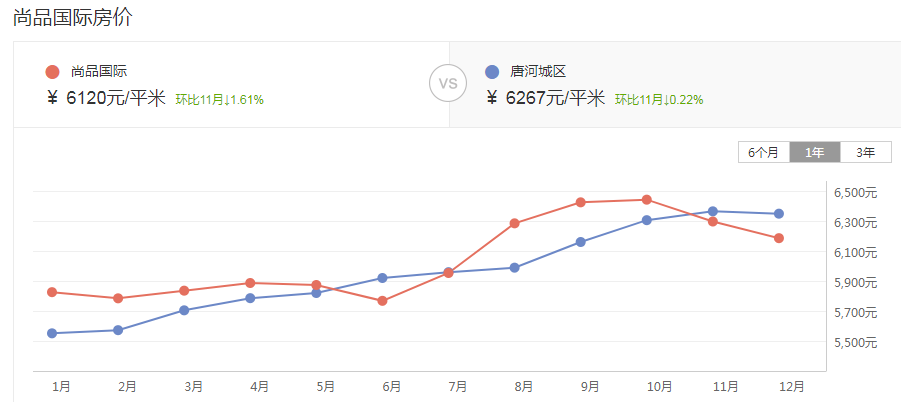
Task: Click the blue data point for 1月
Action: click(52, 333)
